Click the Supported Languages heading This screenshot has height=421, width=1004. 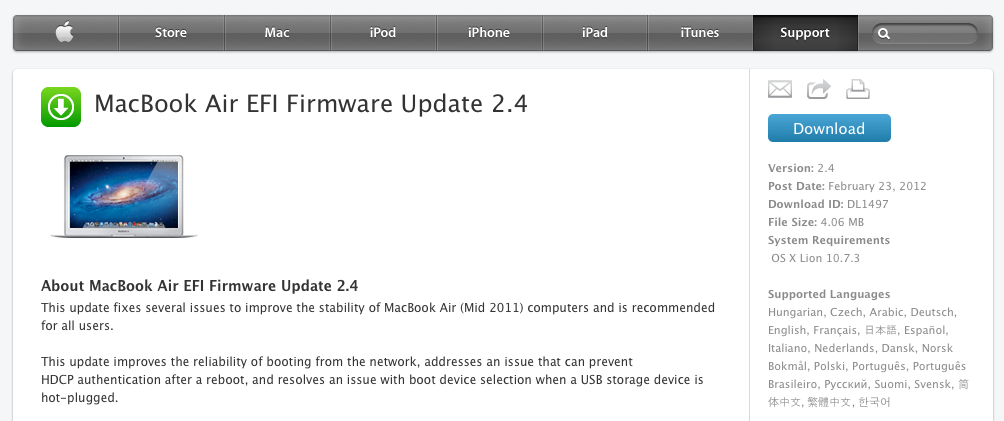click(829, 294)
